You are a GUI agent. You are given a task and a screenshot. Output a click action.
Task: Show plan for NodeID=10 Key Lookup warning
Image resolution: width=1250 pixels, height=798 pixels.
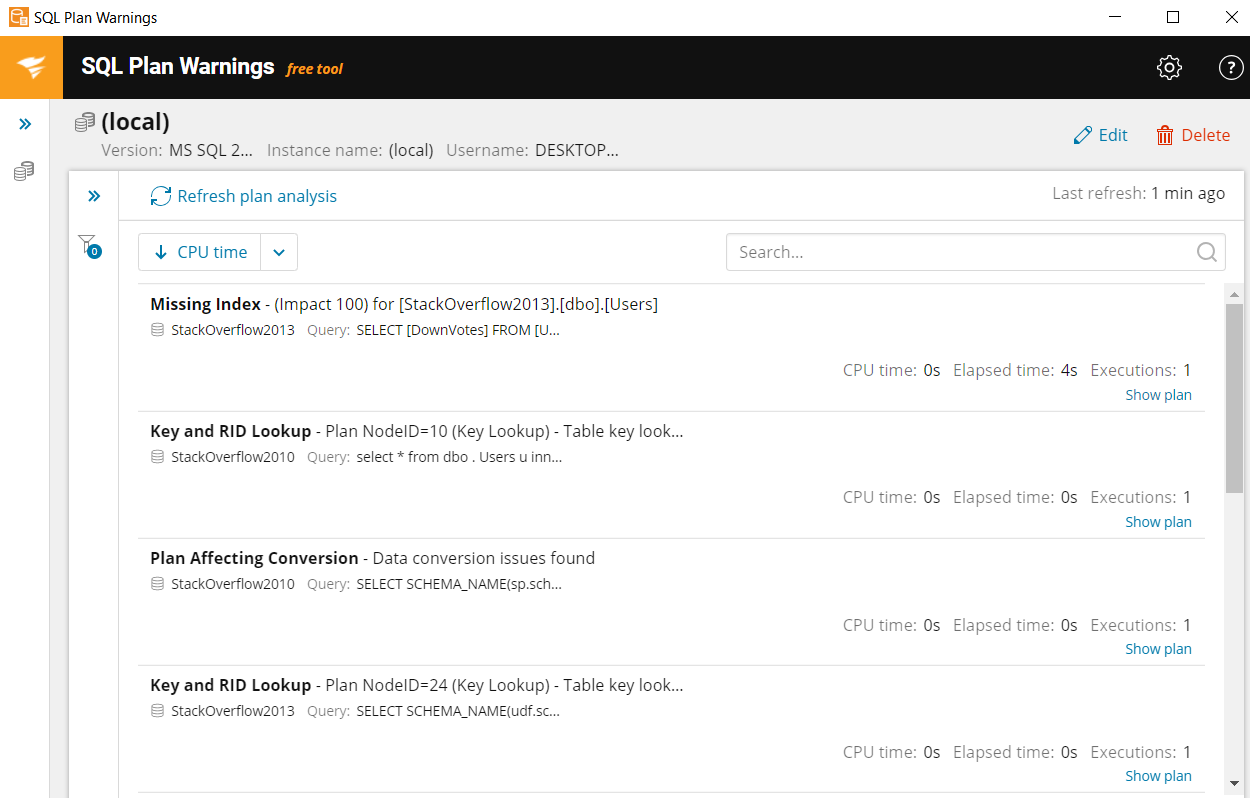tap(1158, 522)
